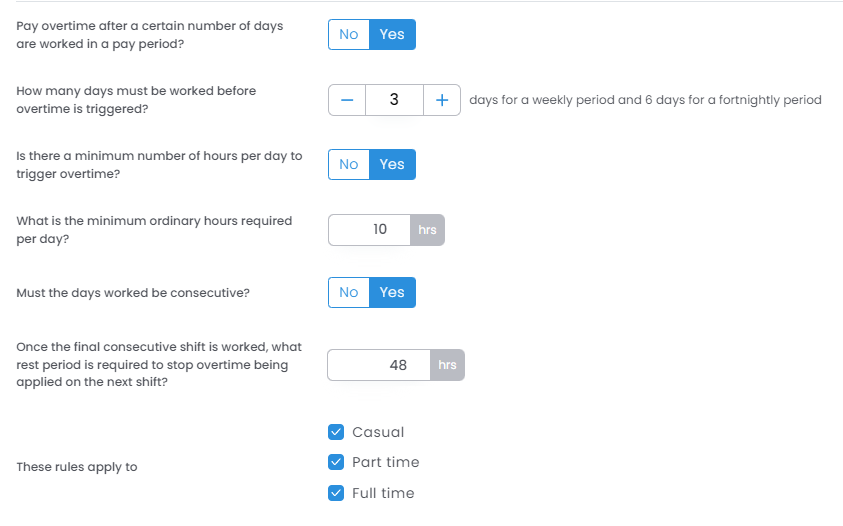Click the 'Must the days worked be consecutive?' label

(x=133, y=293)
